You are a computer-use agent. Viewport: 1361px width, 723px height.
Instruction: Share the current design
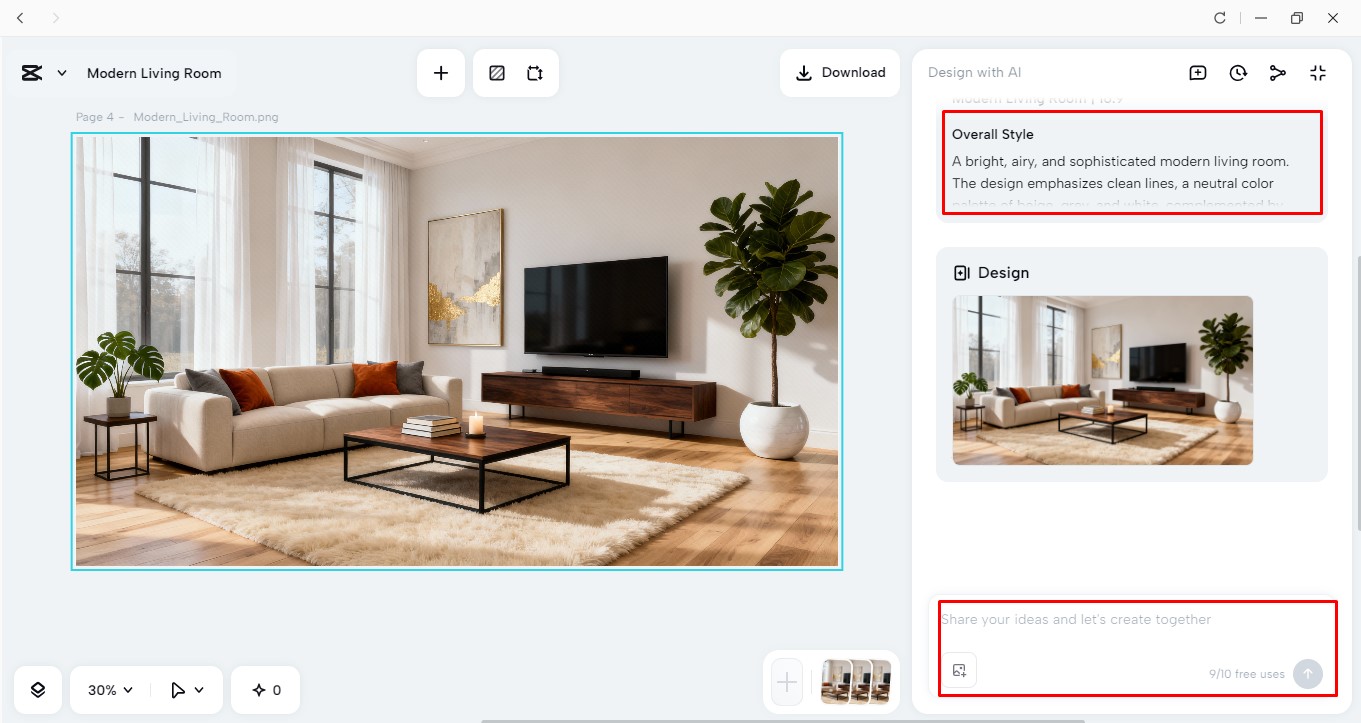coord(1278,72)
